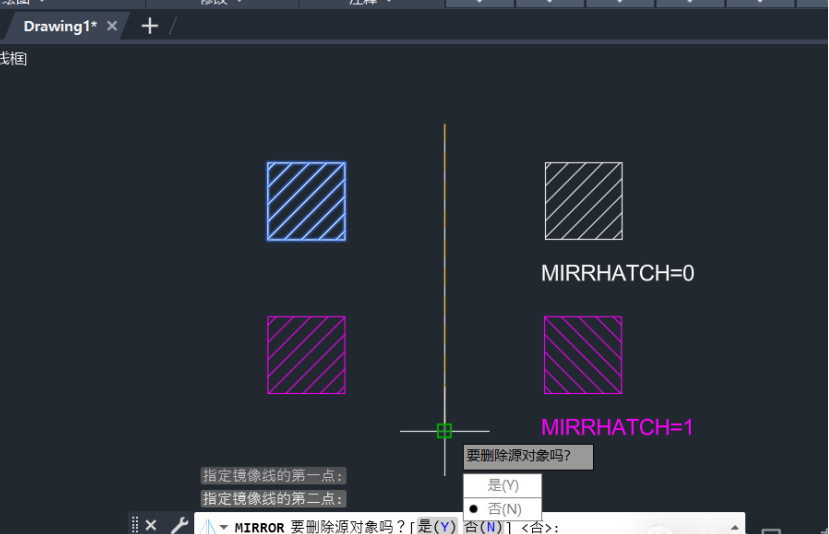Choose 是(Y) option in the command line
829x534 pixels.
pos(436,527)
